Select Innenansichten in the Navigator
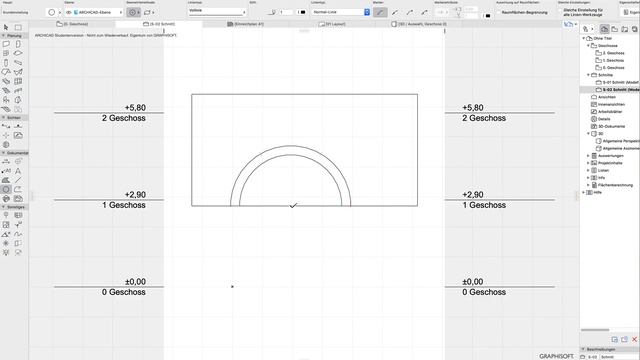640x360 pixels. tap(606, 104)
